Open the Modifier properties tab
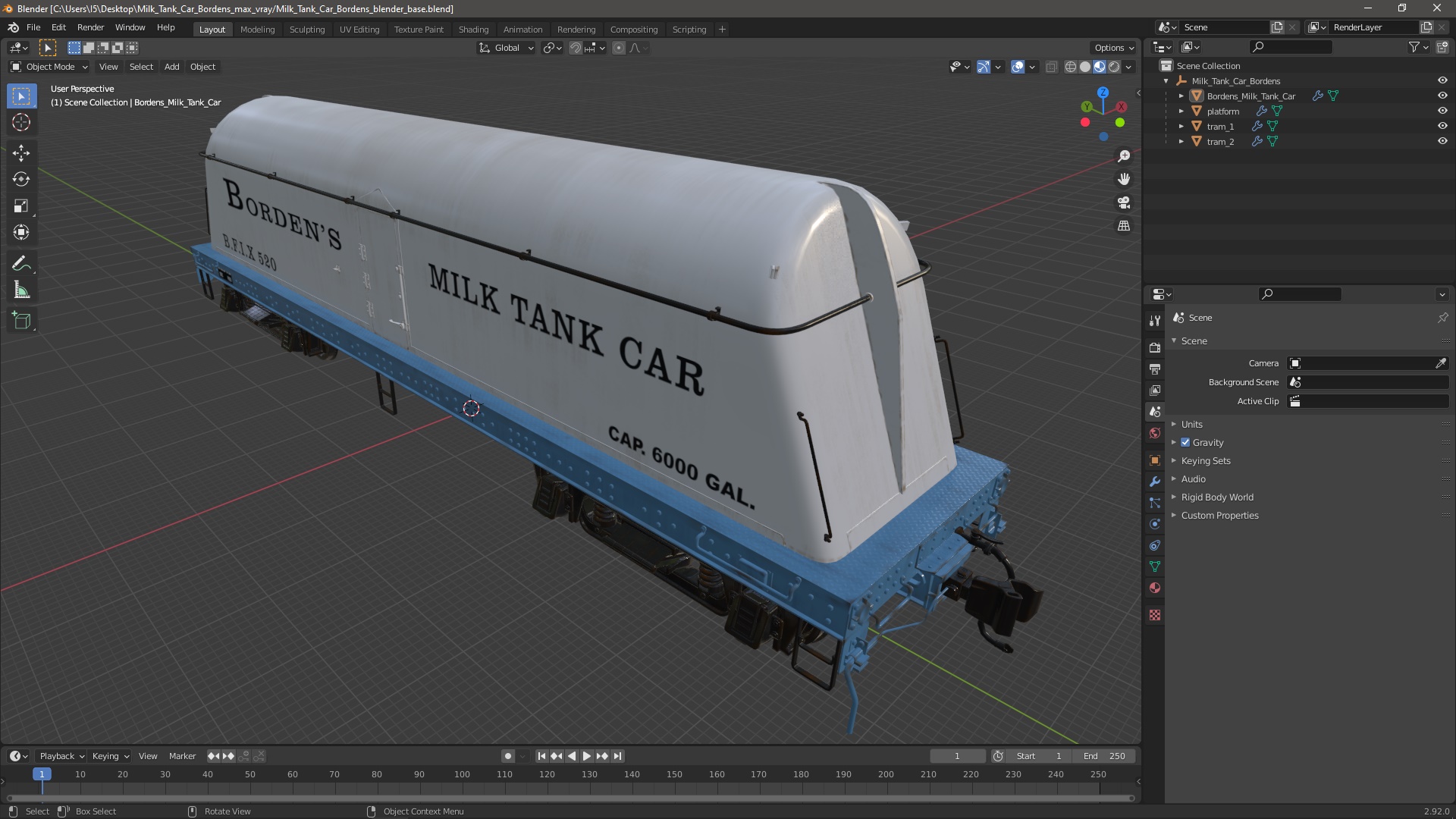The image size is (1456, 819). coord(1155,482)
